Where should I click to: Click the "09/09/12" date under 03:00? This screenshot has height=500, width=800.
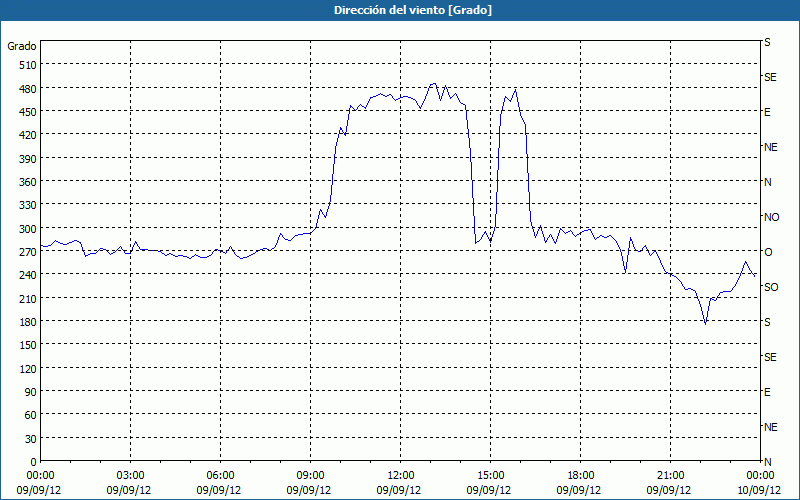(x=129, y=490)
